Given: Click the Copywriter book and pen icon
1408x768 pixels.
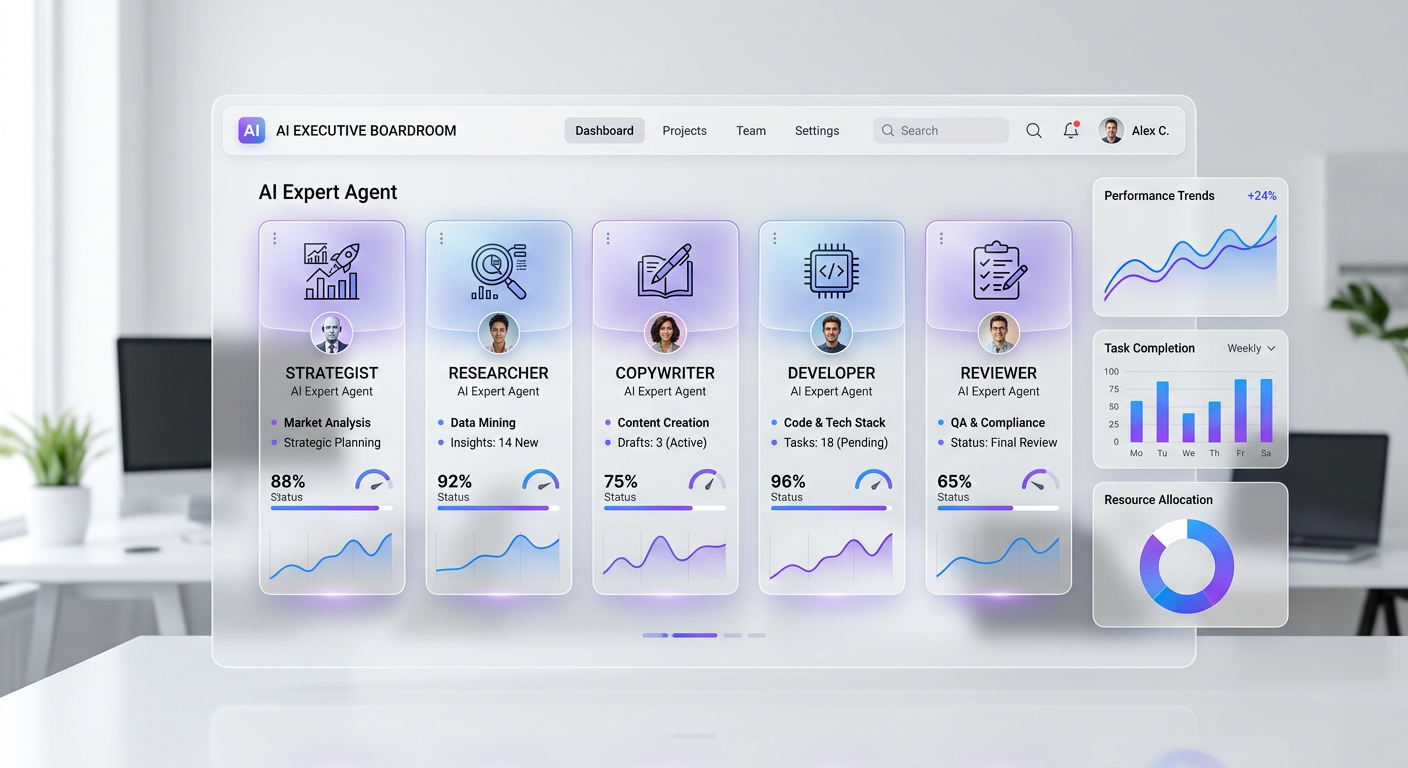Looking at the screenshot, I should click(665, 271).
